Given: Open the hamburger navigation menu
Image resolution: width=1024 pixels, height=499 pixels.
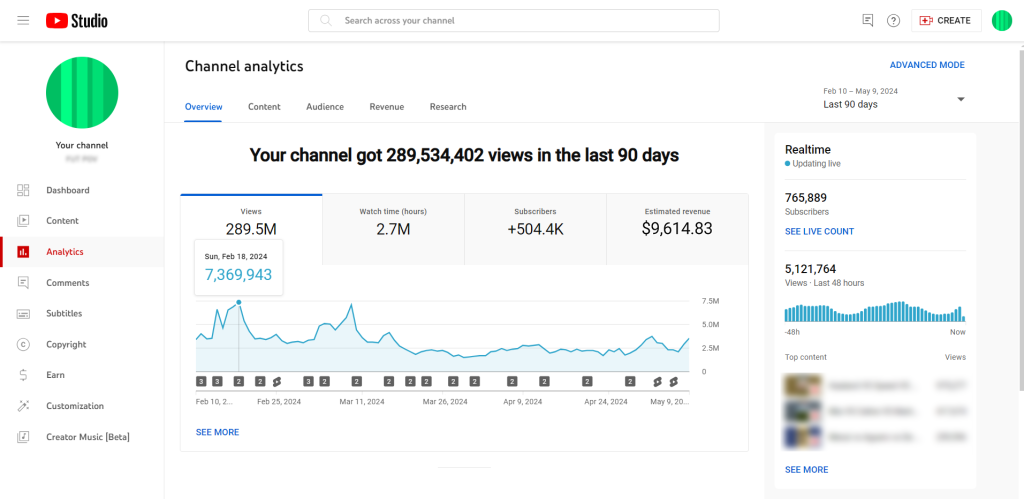Looking at the screenshot, I should (24, 20).
